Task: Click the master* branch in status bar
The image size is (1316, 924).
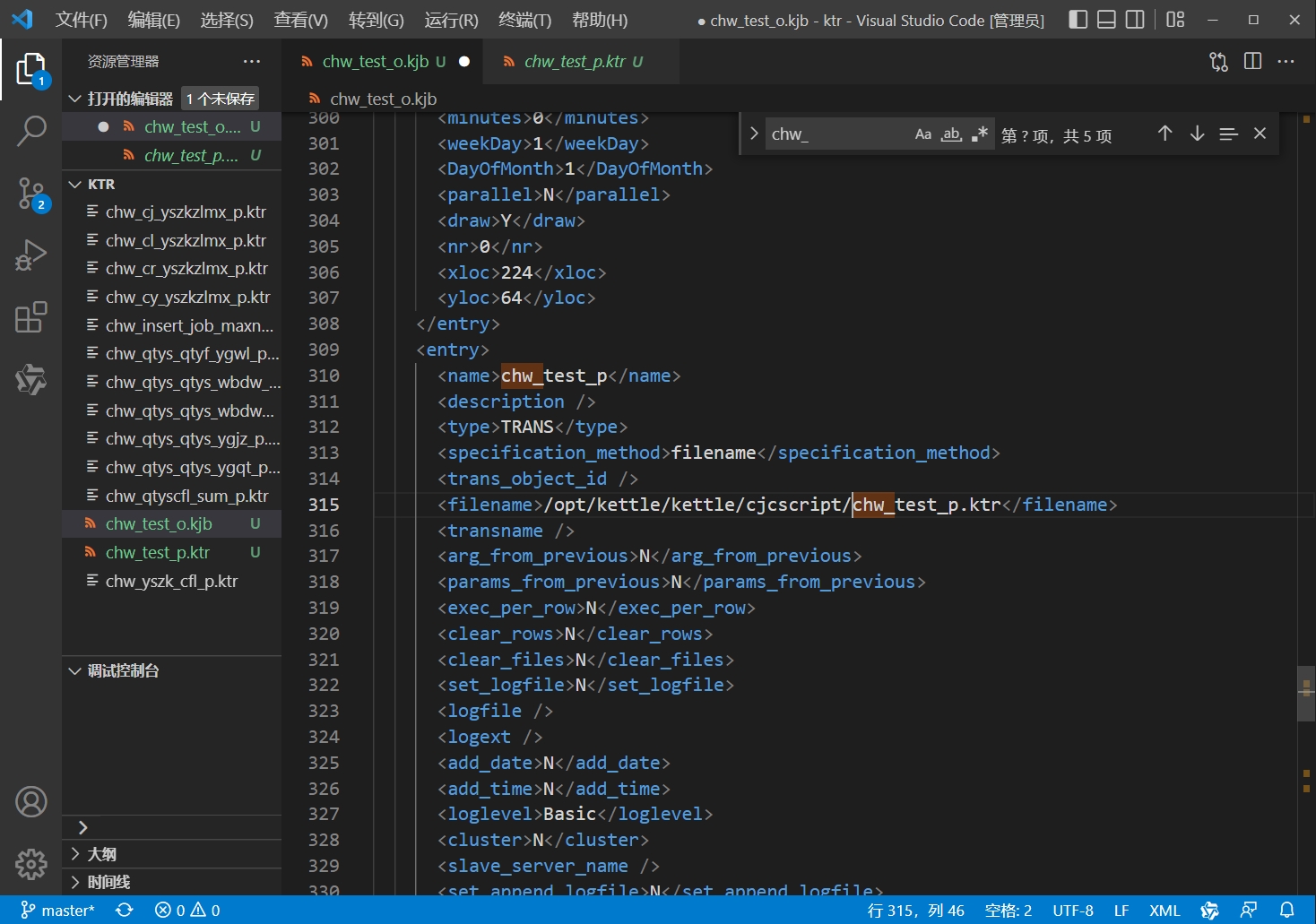Action: pyautogui.click(x=57, y=911)
